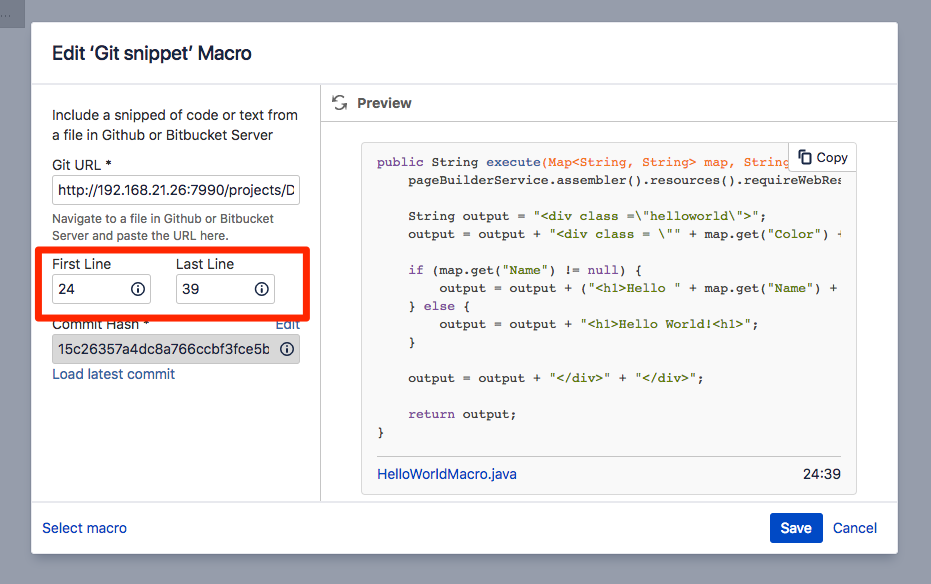The height and width of the screenshot is (584, 931).
Task: Click the First Line info icon
Action: (x=138, y=289)
